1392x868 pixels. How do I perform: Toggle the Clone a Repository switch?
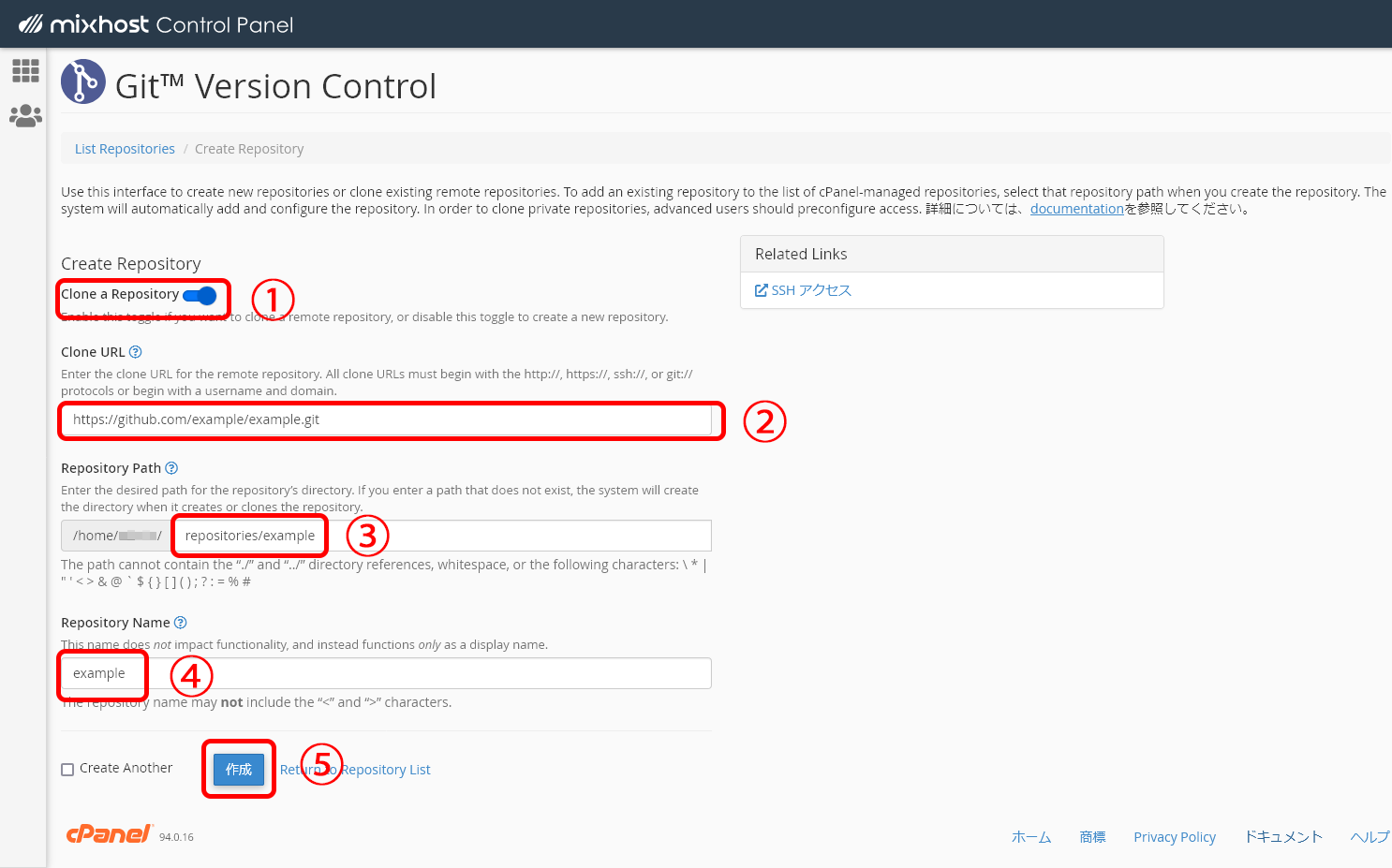click(x=200, y=296)
